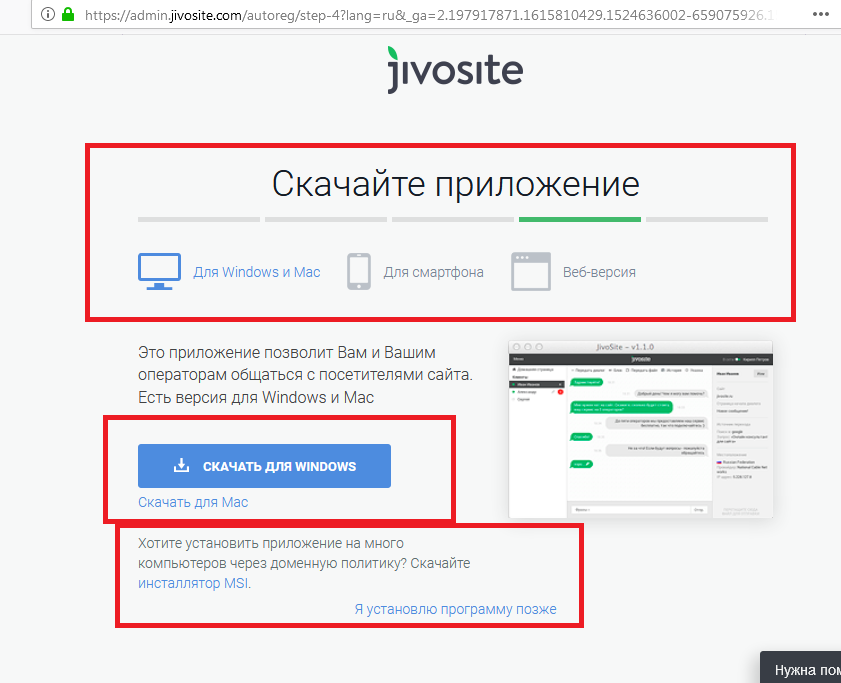Screen dimensions: 841x683
Task: Click the text 'Это приложение позволит Вам и Вашим'
Action: tap(287, 352)
